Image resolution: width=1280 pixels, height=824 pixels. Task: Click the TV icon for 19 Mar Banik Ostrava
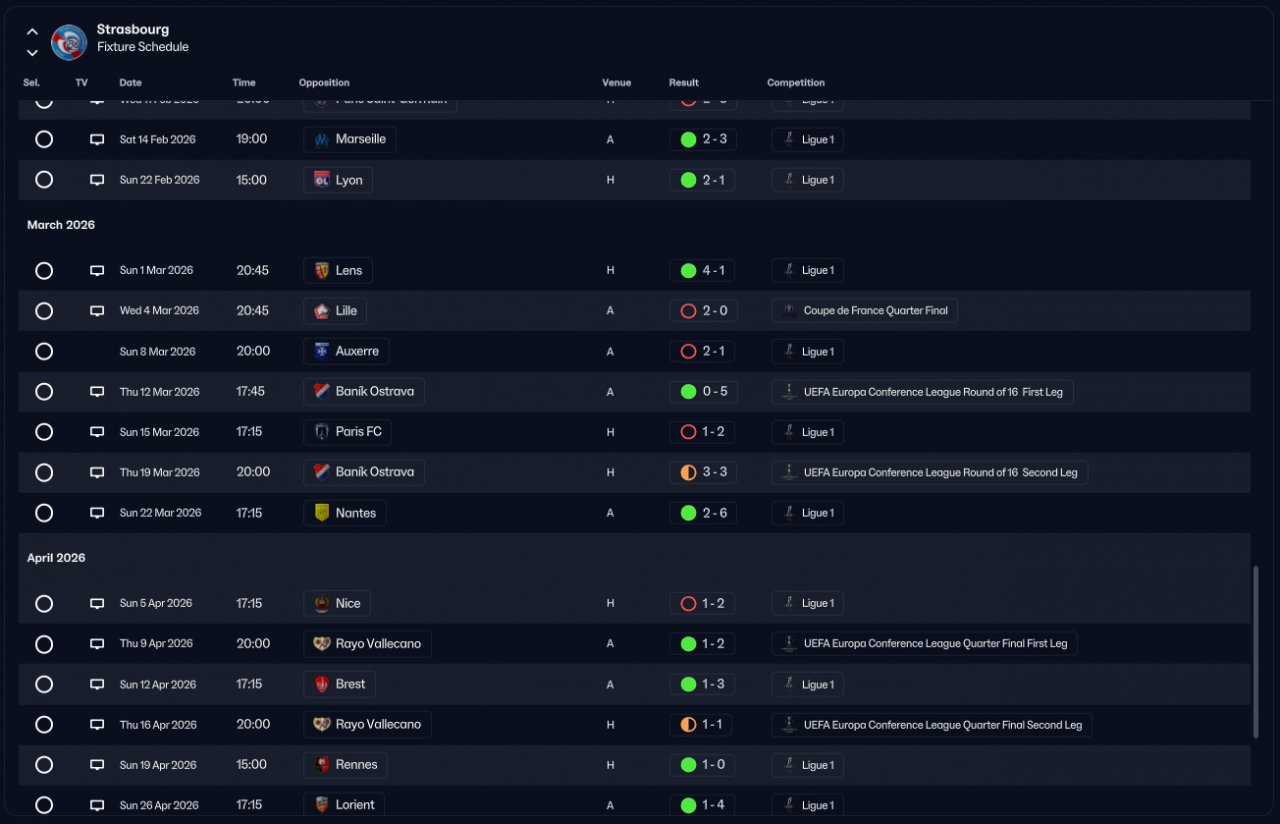coord(97,472)
